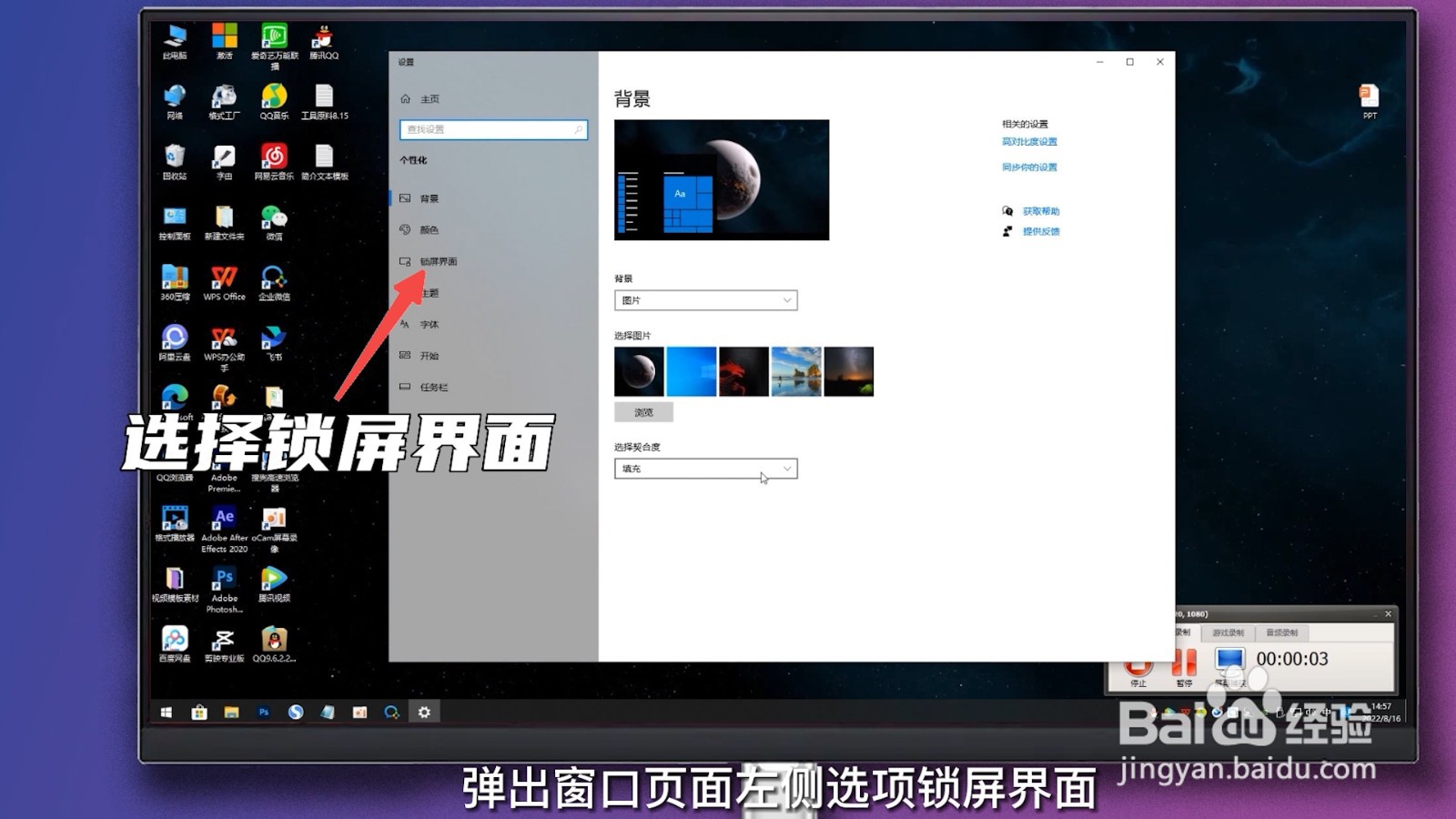The width and height of the screenshot is (1456, 819).
Task: Open 开始 (Start) personalization settings
Action: click(428, 356)
